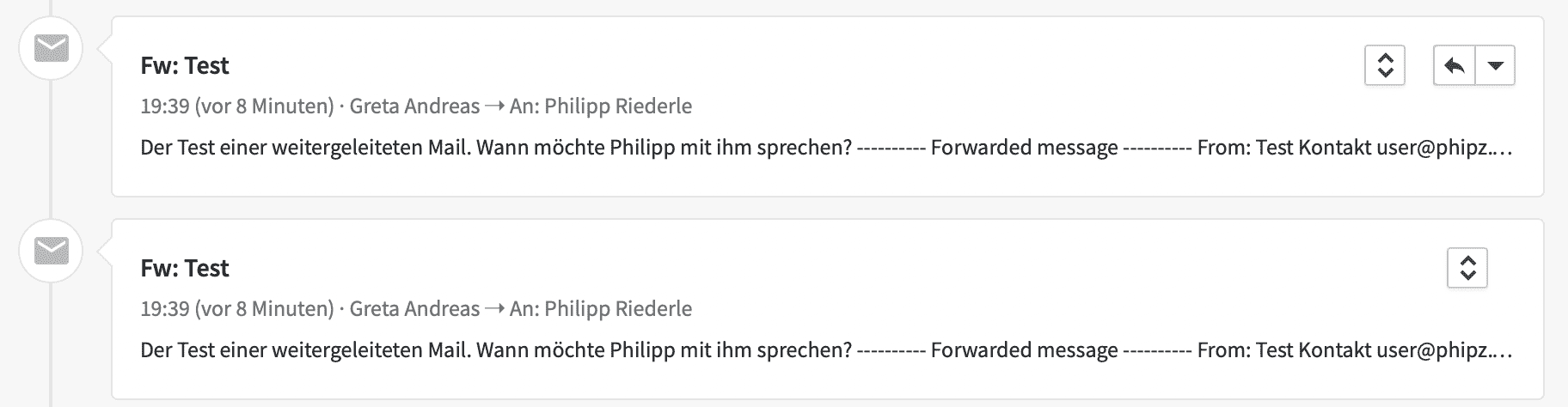This screenshot has width=1568, height=407.
Task: Click the truncated user@phipz address in first email
Action: click(1443, 148)
